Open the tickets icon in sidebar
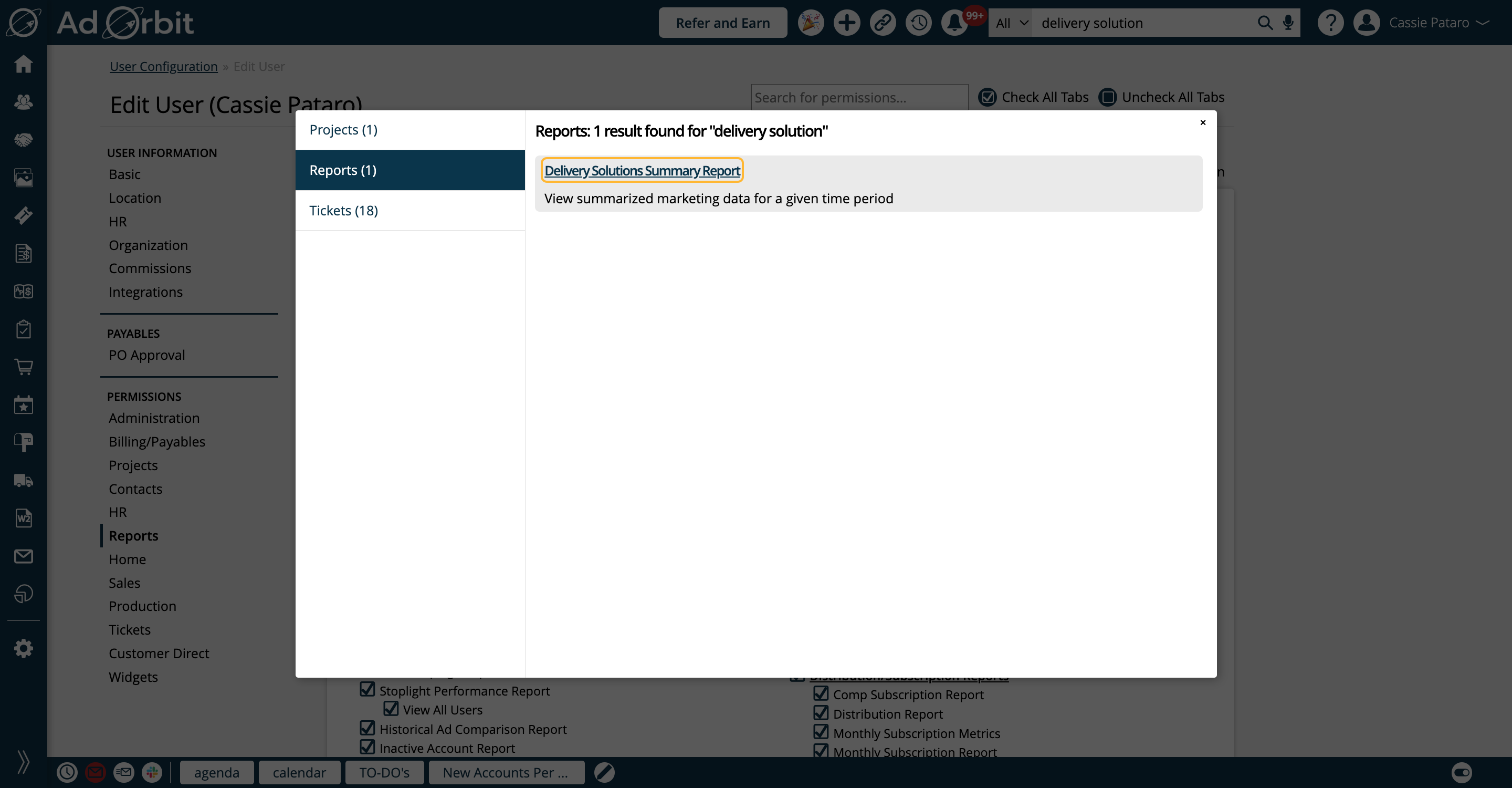The height and width of the screenshot is (788, 1512). pyautogui.click(x=24, y=215)
